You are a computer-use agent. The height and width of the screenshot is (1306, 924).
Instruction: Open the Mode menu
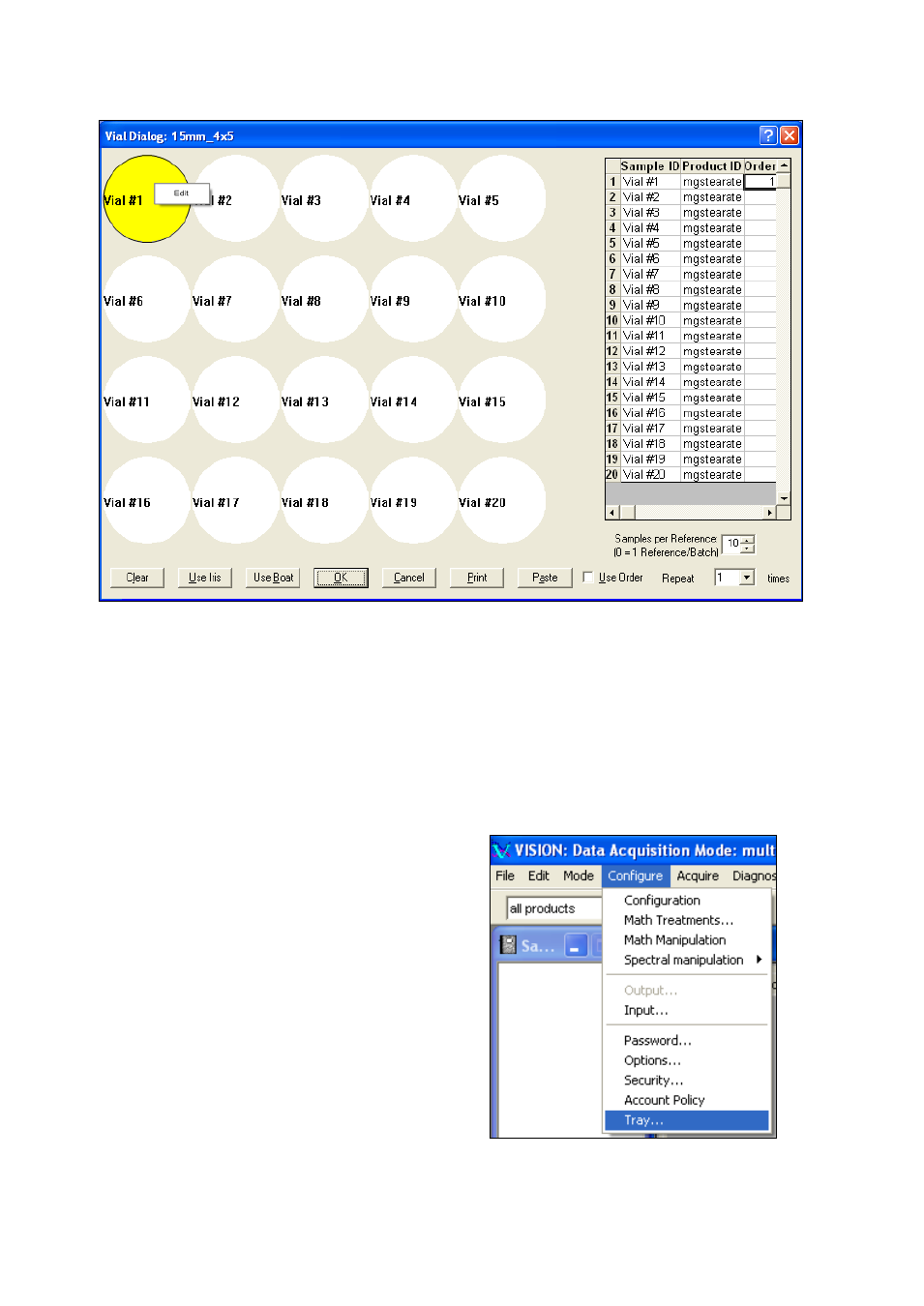coord(579,876)
